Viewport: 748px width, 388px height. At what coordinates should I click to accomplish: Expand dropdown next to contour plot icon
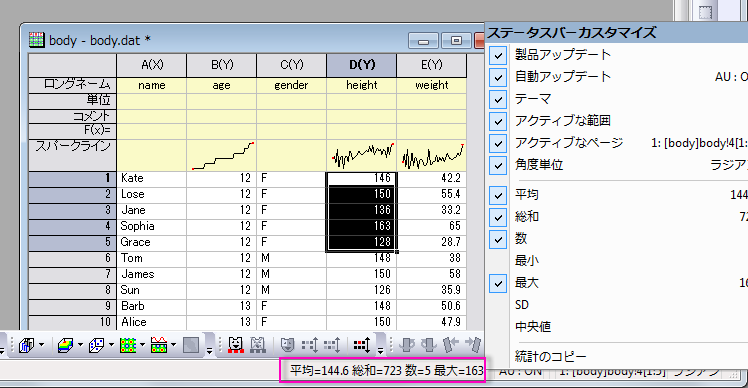pyautogui.click(x=142, y=345)
